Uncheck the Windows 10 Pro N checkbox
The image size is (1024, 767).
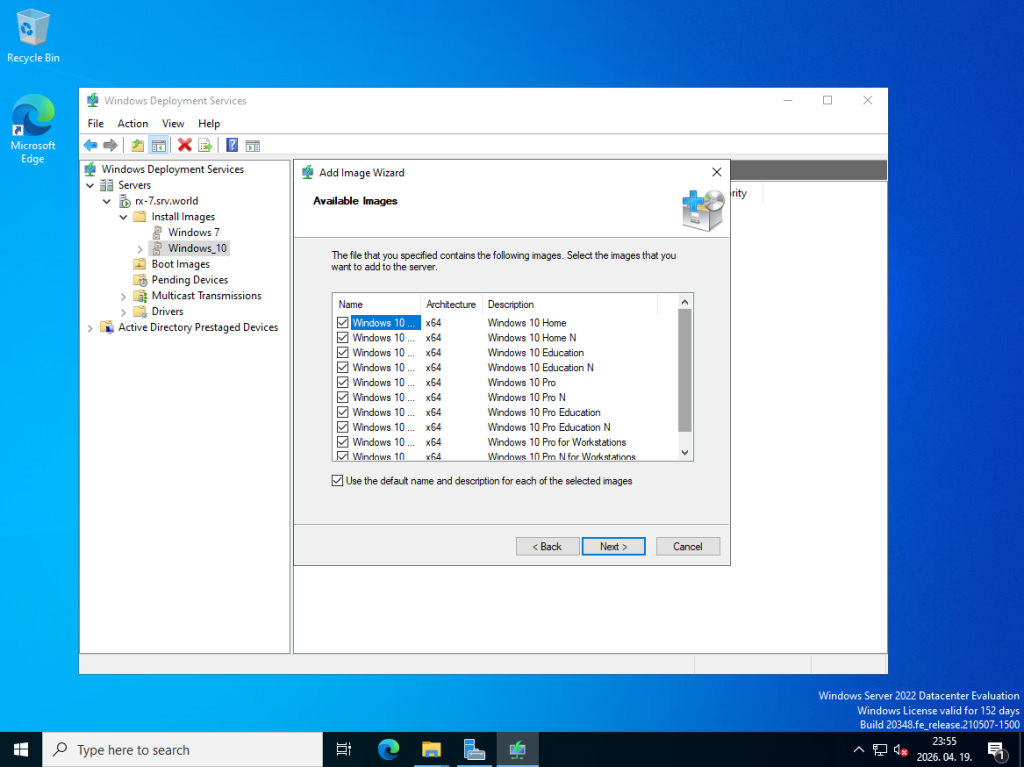[343, 397]
